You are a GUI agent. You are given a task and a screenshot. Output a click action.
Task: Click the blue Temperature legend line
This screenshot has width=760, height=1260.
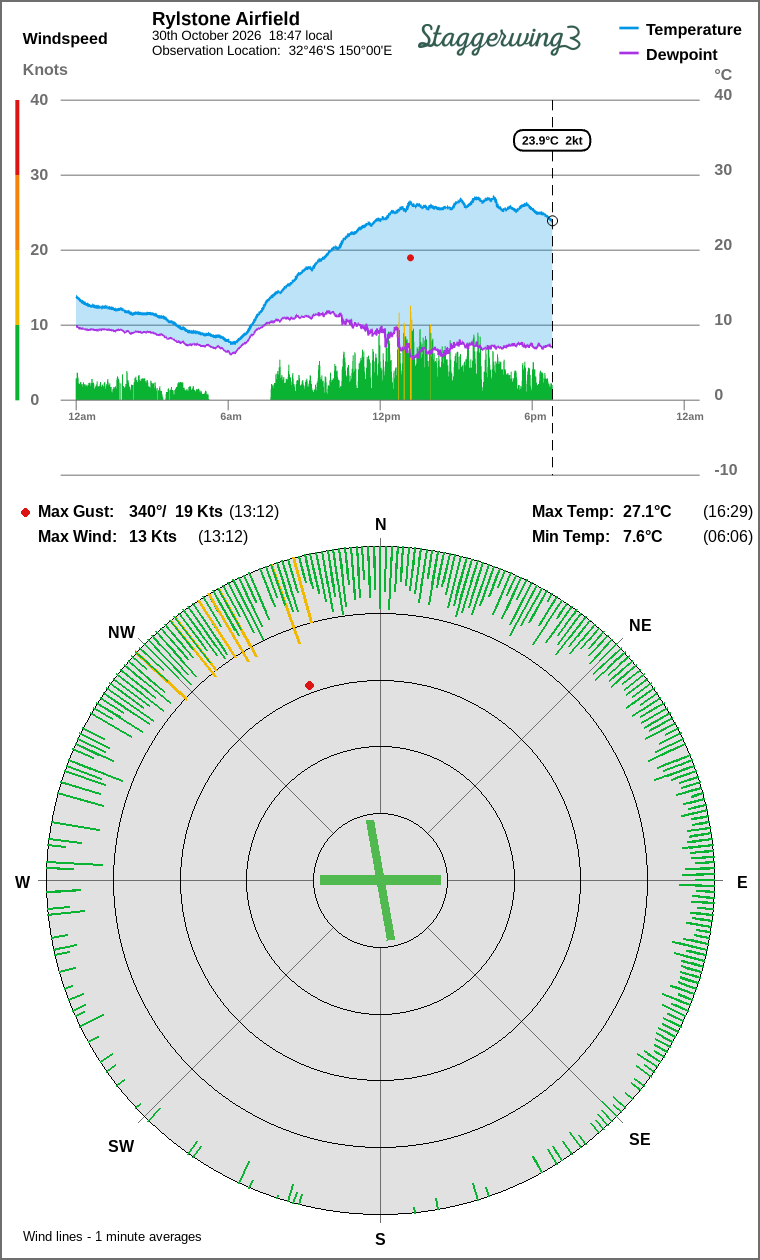629,29
